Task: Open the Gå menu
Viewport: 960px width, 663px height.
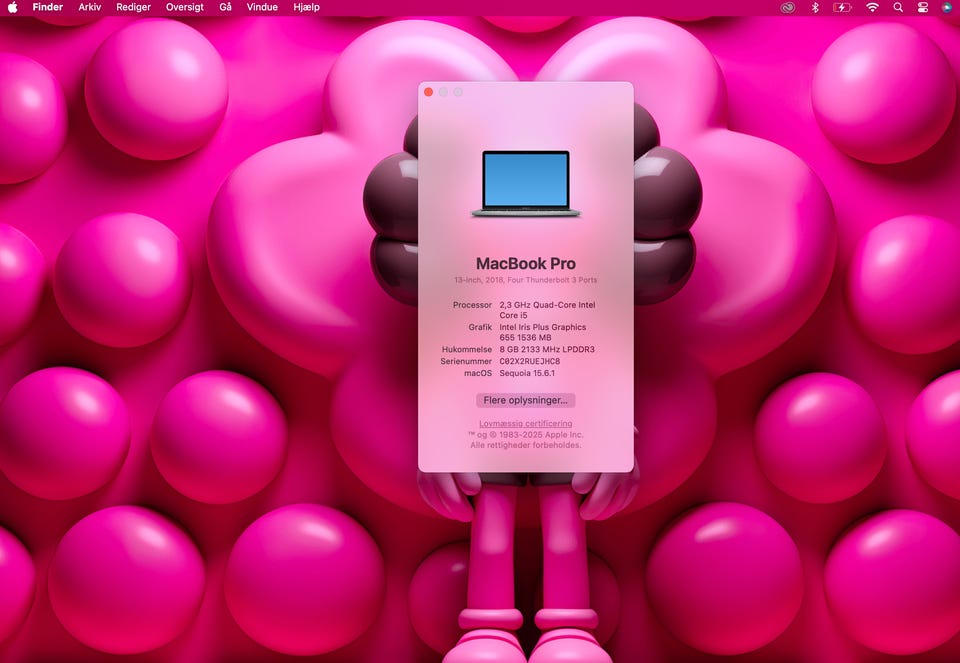Action: coord(225,7)
